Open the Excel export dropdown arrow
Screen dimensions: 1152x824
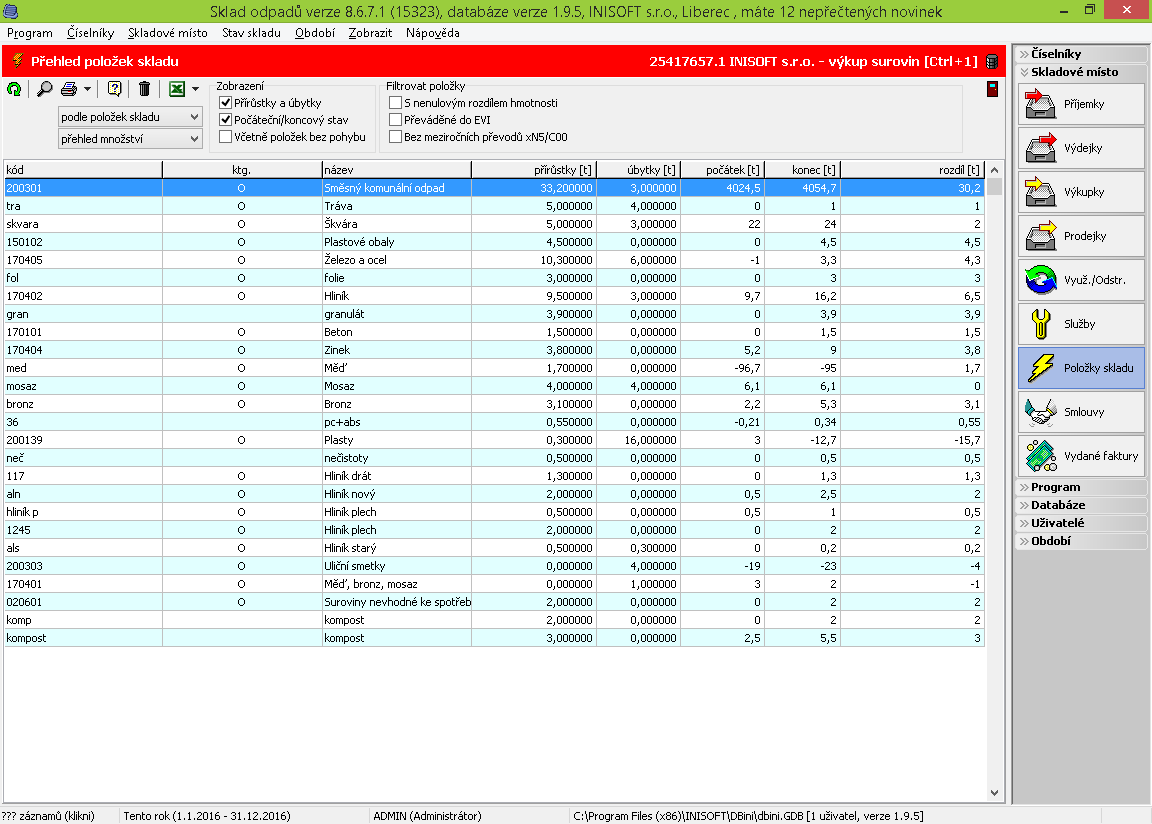(195, 89)
